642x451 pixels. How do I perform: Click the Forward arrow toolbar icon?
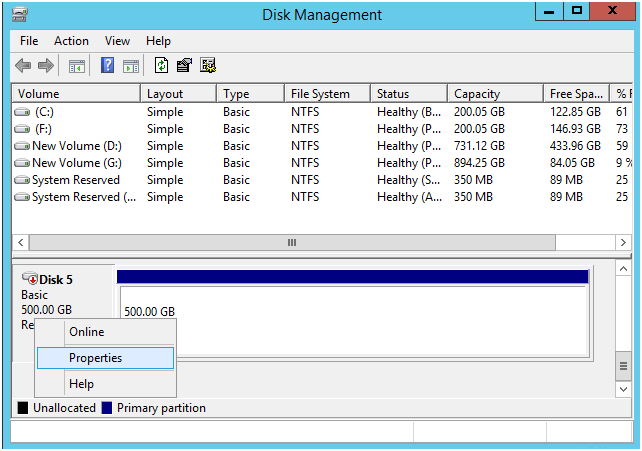pyautogui.click(x=45, y=65)
